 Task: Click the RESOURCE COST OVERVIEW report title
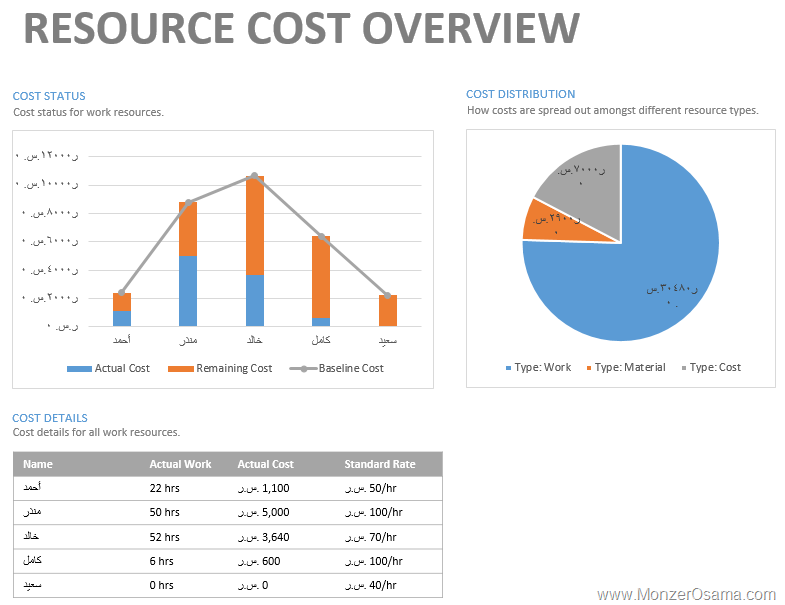tap(301, 29)
